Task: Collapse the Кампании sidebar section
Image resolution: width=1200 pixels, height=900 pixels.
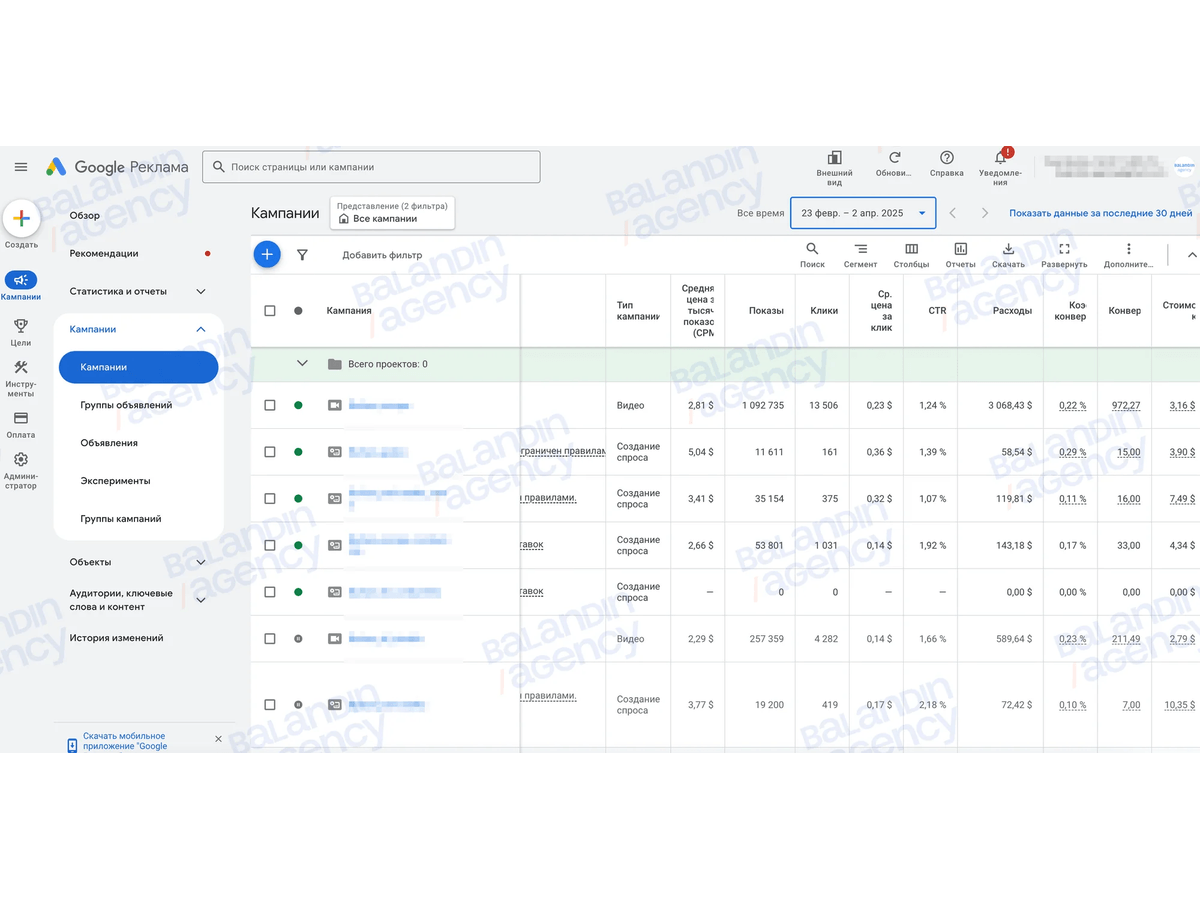Action: pos(201,329)
